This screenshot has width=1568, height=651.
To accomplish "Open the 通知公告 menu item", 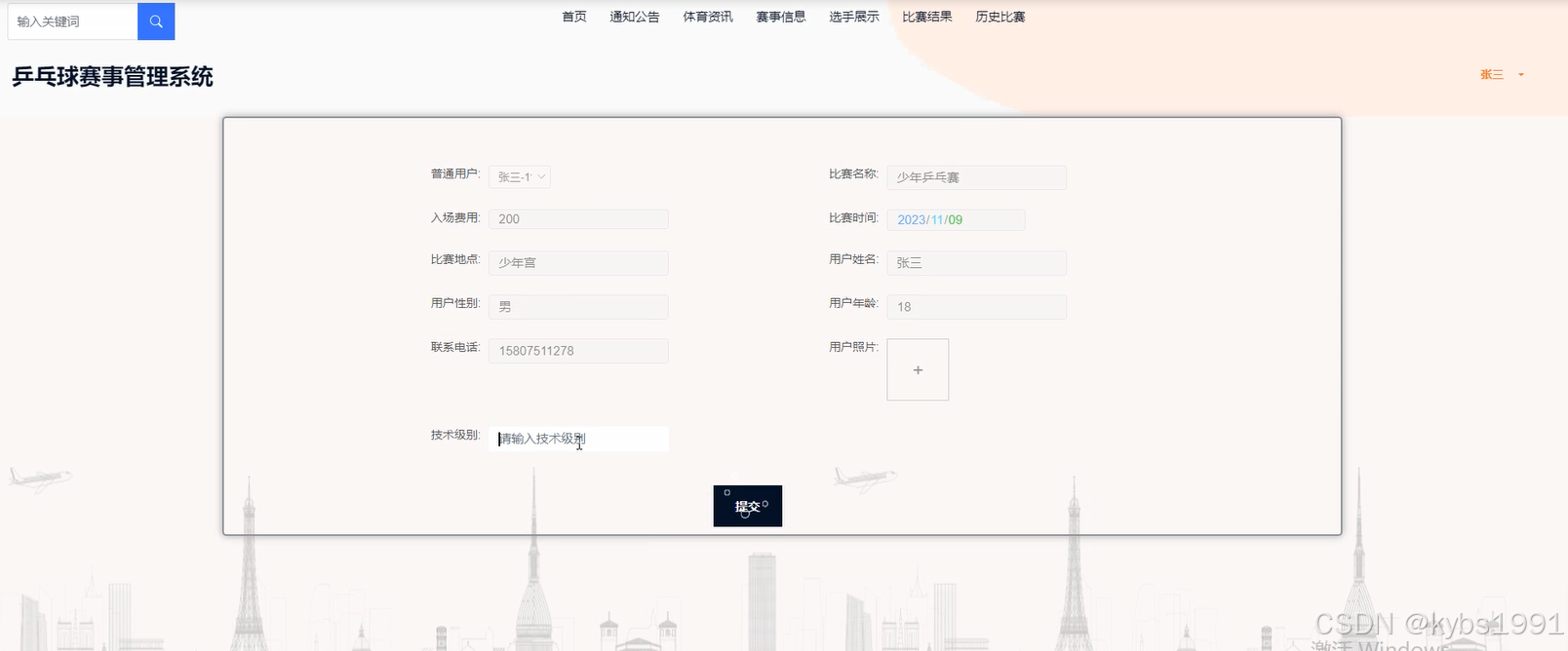I will point(635,17).
